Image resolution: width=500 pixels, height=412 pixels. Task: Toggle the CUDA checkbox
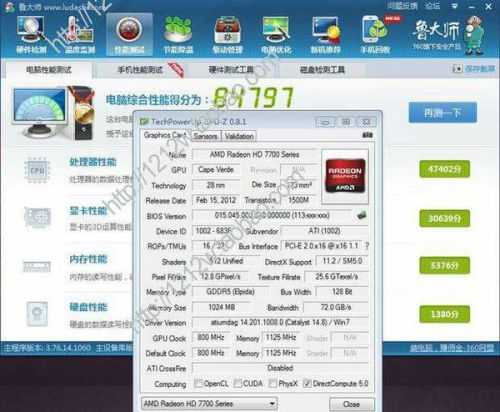[x=238, y=383]
